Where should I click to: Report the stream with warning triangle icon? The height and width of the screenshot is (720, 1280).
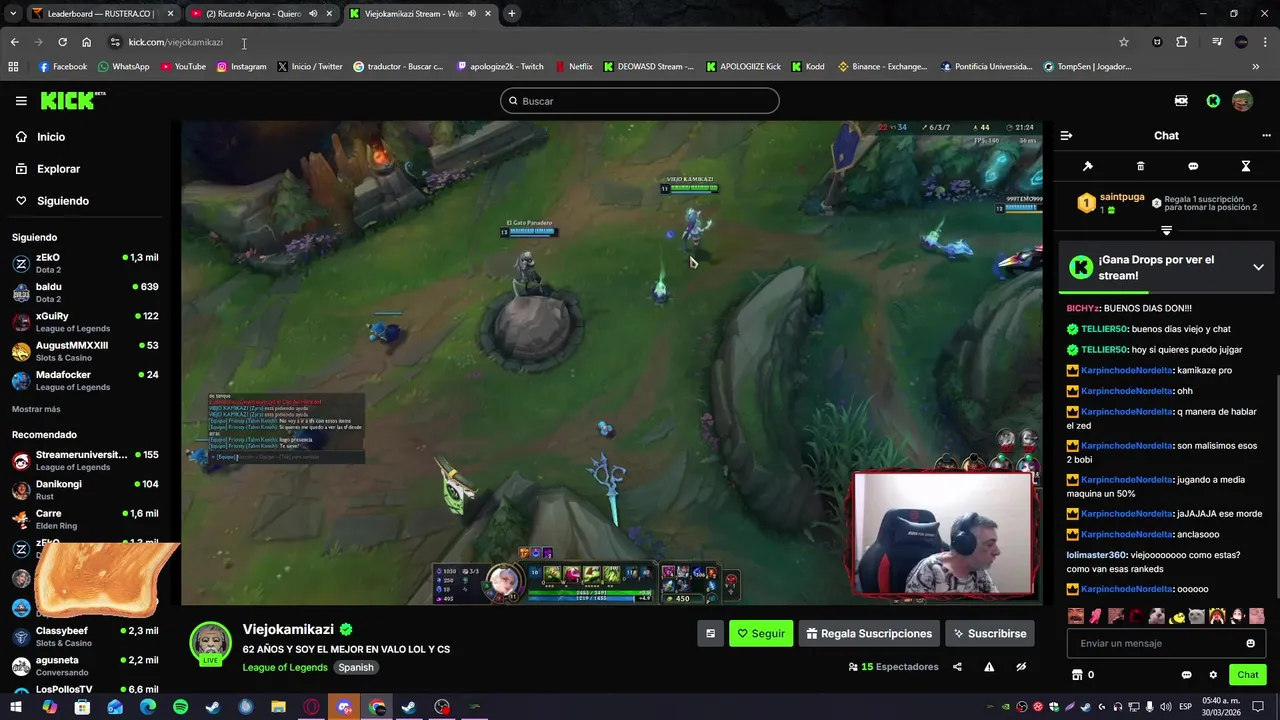pyautogui.click(x=989, y=667)
